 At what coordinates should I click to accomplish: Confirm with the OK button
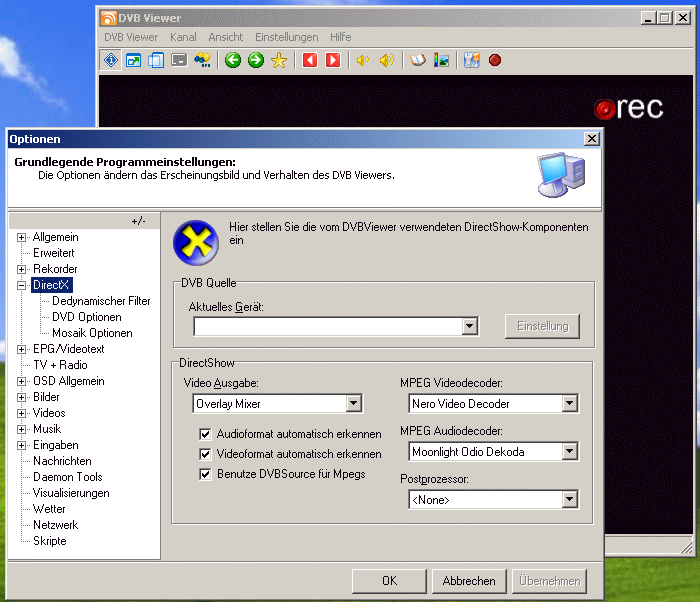pos(389,581)
